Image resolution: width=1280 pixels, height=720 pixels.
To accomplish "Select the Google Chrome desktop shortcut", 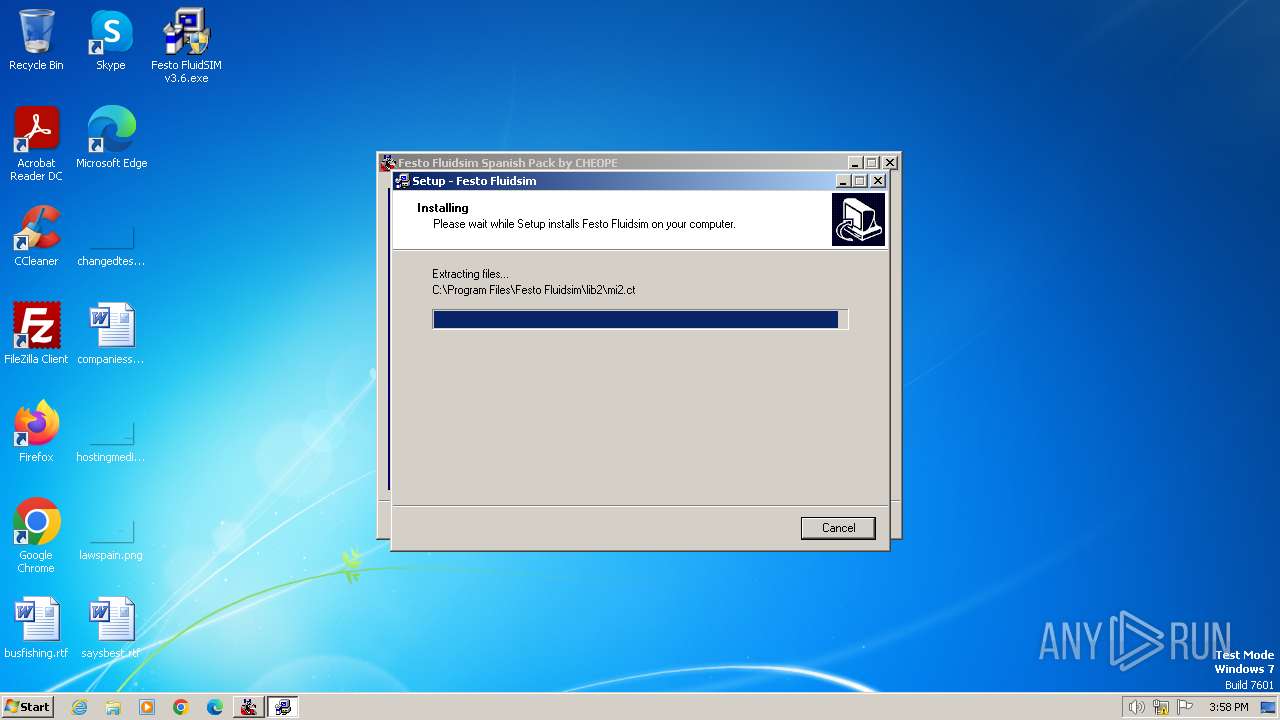I will tap(36, 536).
